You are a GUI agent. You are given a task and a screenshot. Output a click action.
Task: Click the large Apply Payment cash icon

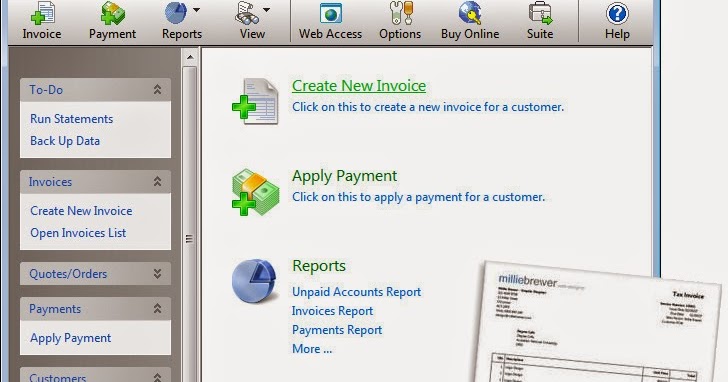[x=256, y=192]
